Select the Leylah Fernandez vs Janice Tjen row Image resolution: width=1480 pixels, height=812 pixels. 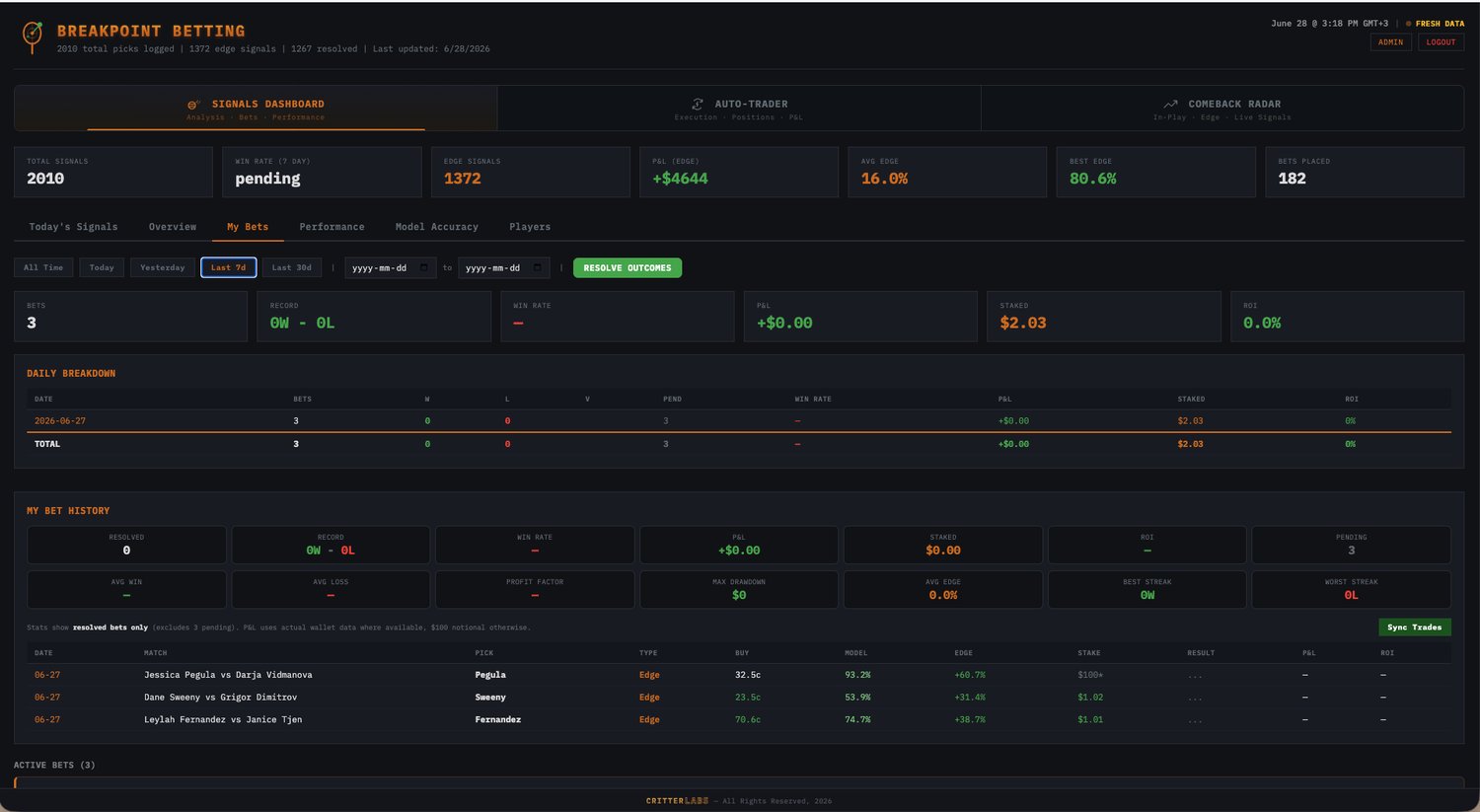tap(739, 720)
